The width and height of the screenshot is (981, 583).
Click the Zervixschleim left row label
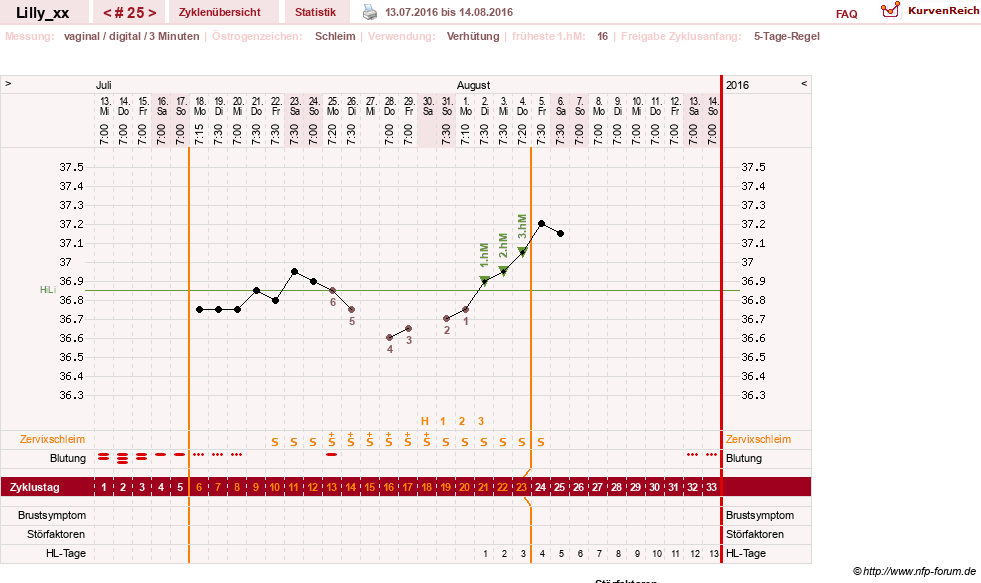click(52, 439)
